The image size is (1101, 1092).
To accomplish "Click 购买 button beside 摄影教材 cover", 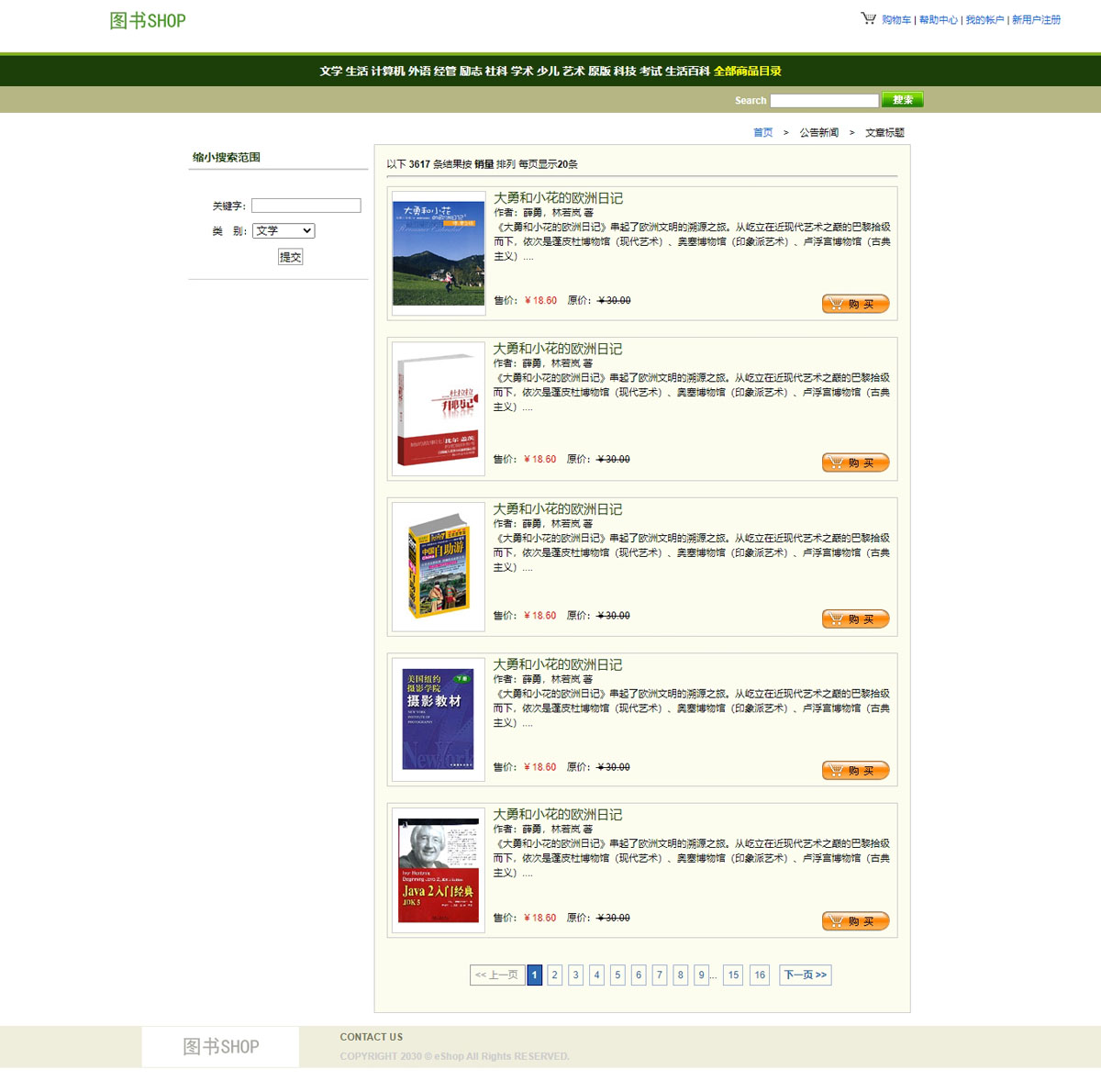I will click(x=855, y=771).
